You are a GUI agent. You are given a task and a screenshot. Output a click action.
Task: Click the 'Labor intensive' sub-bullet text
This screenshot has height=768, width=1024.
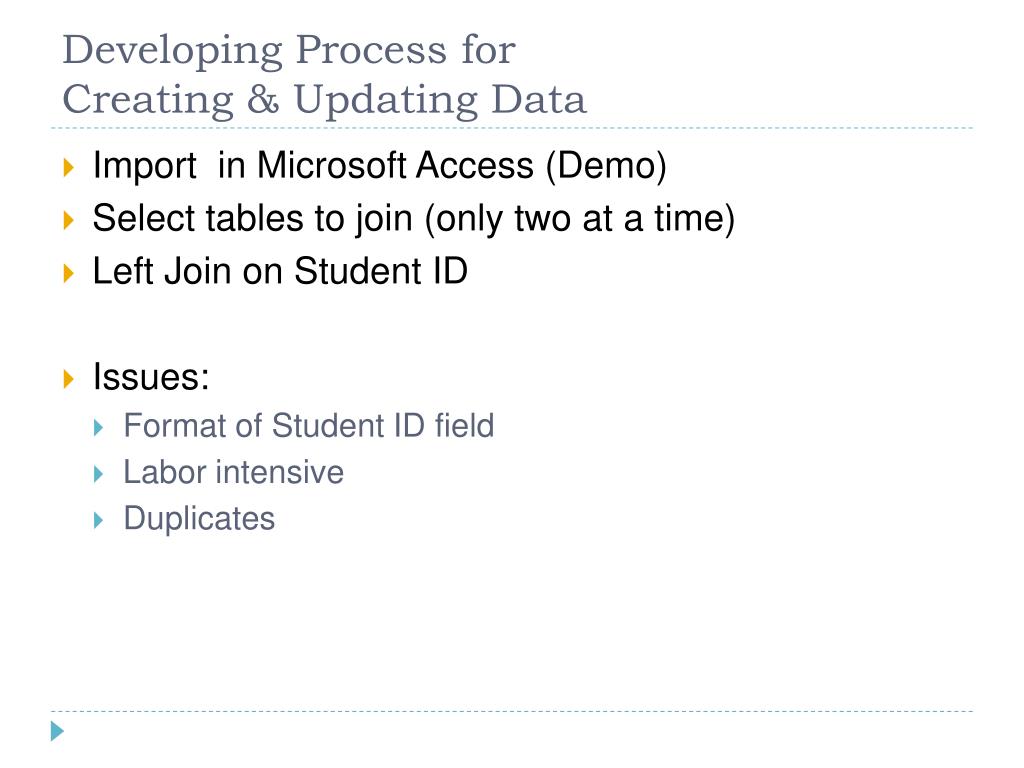(x=234, y=472)
